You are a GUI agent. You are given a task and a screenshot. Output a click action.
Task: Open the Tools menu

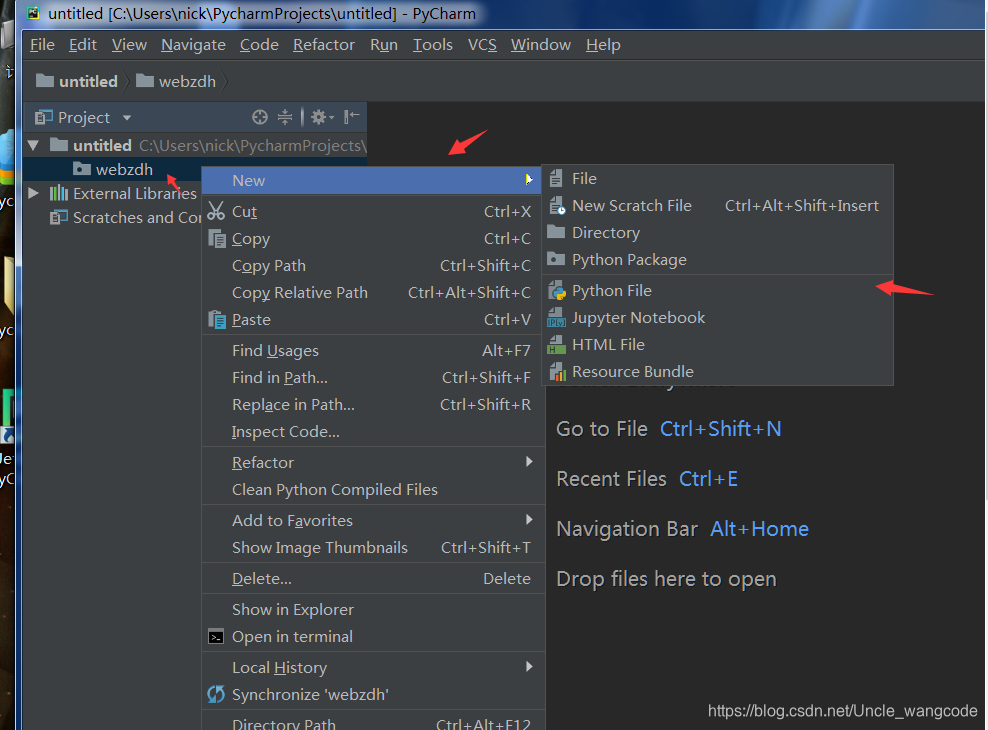[432, 45]
